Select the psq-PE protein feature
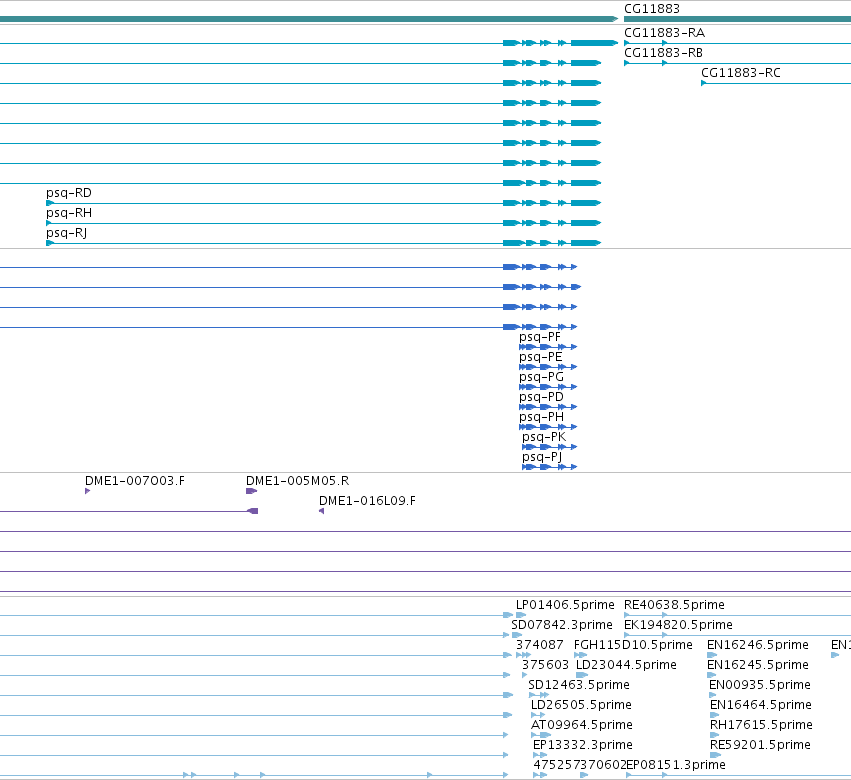 coord(548,366)
